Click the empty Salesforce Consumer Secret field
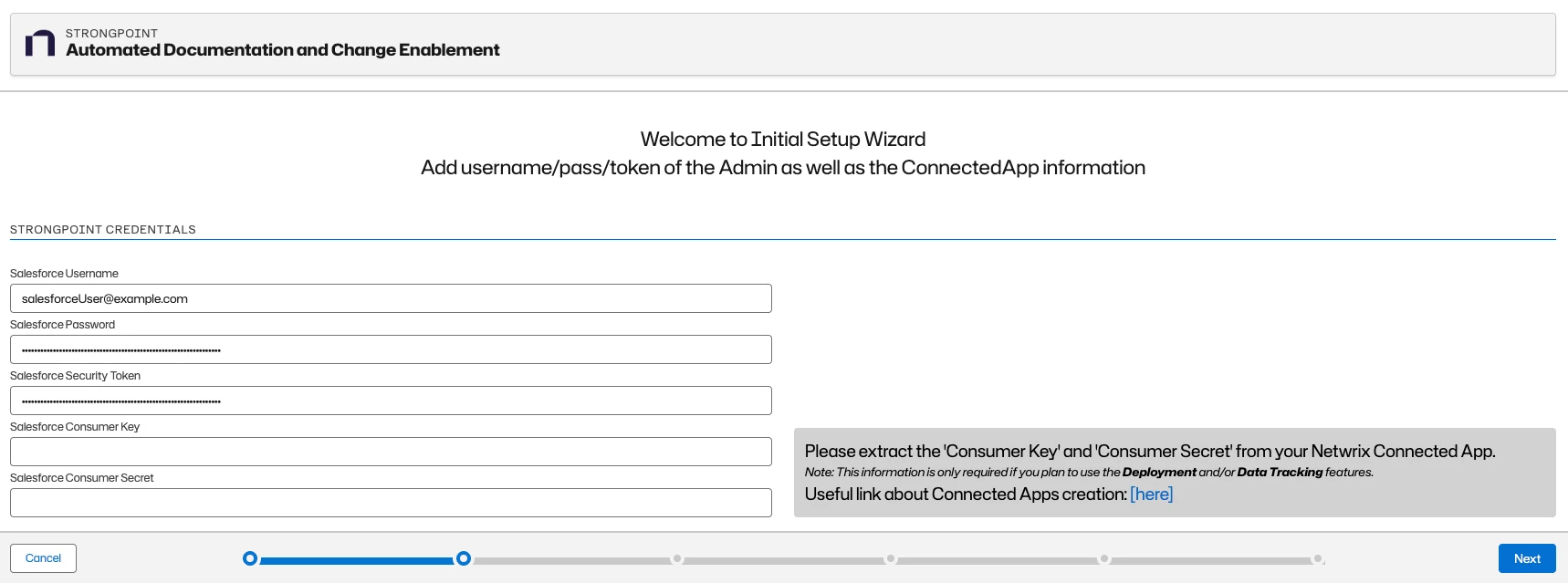The width and height of the screenshot is (1568, 583). click(x=391, y=503)
